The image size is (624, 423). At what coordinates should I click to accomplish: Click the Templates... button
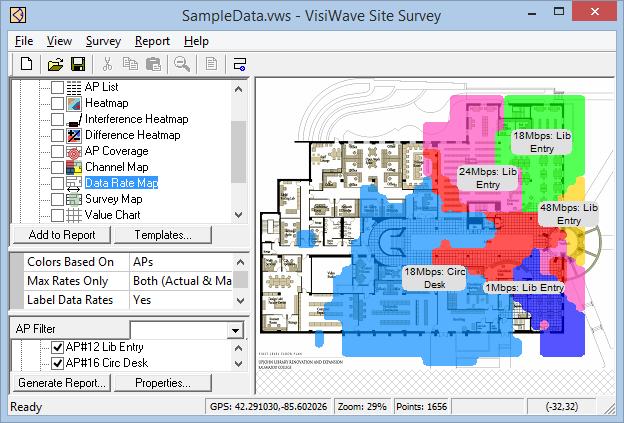tap(163, 235)
